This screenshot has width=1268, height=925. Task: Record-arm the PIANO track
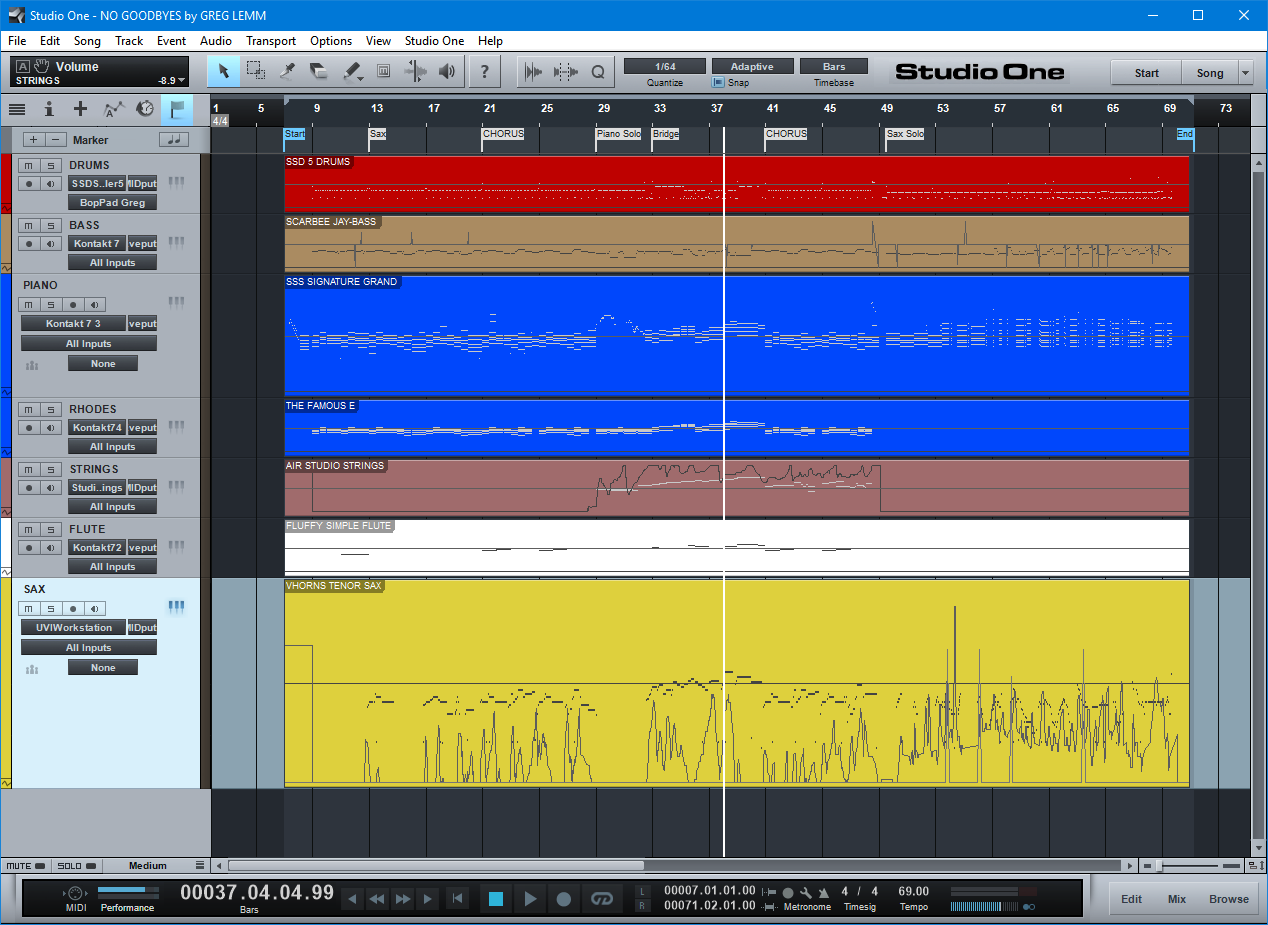click(x=72, y=304)
